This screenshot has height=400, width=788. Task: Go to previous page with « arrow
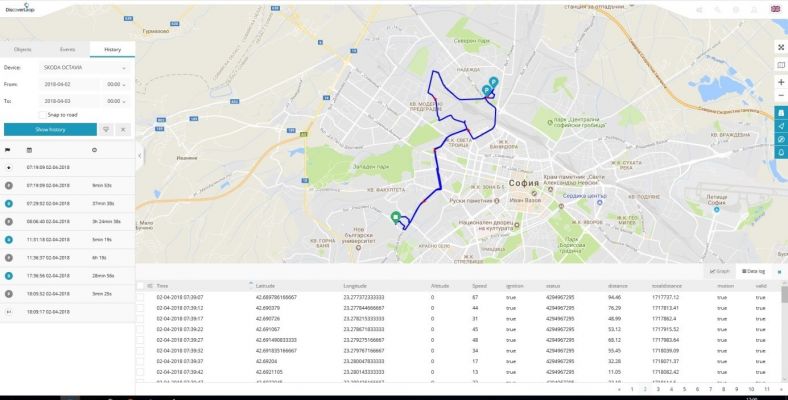[x=619, y=389]
